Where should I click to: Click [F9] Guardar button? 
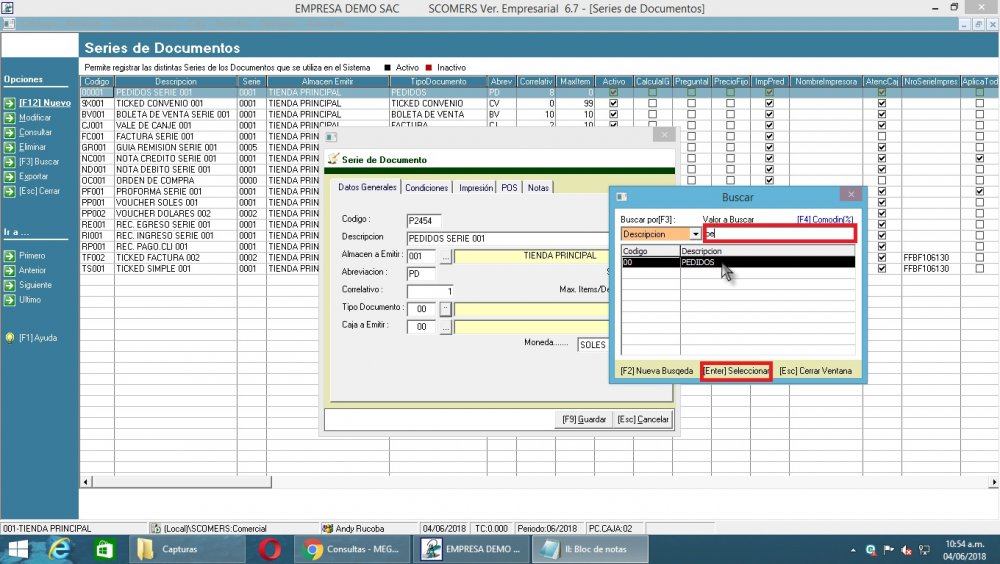point(584,419)
